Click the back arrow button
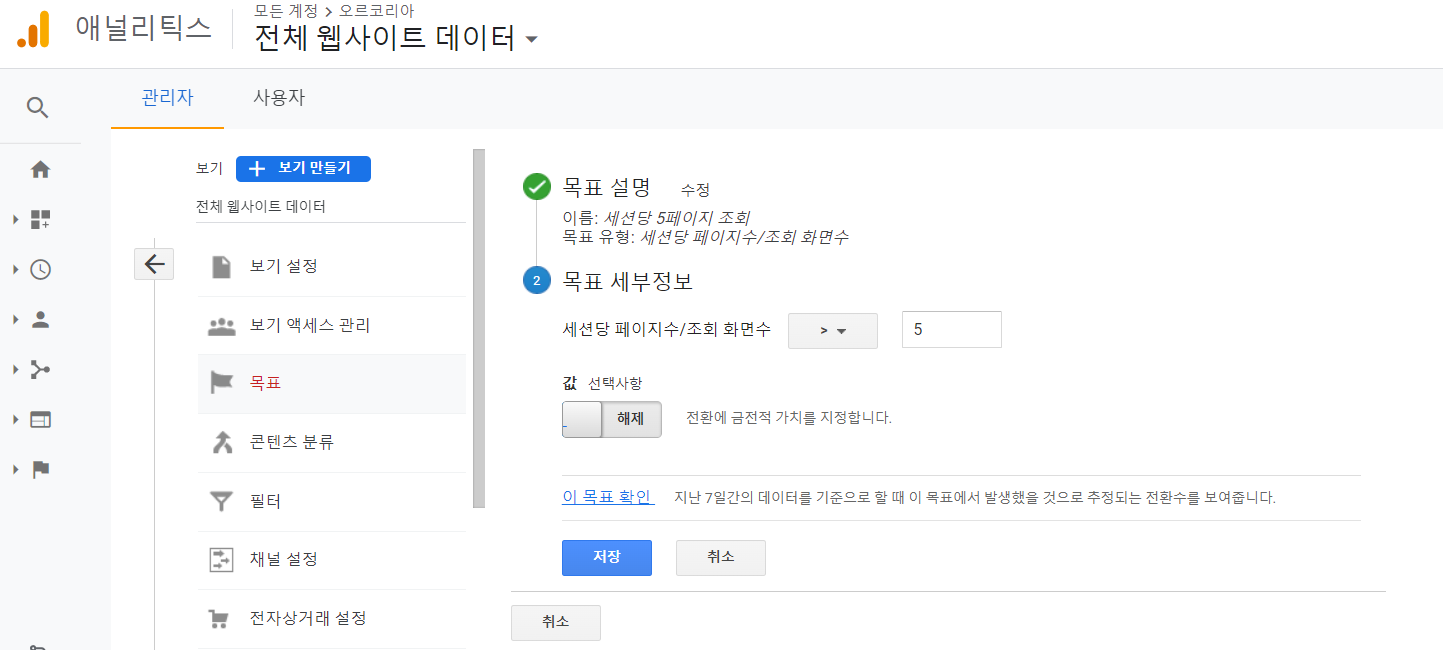 (154, 264)
